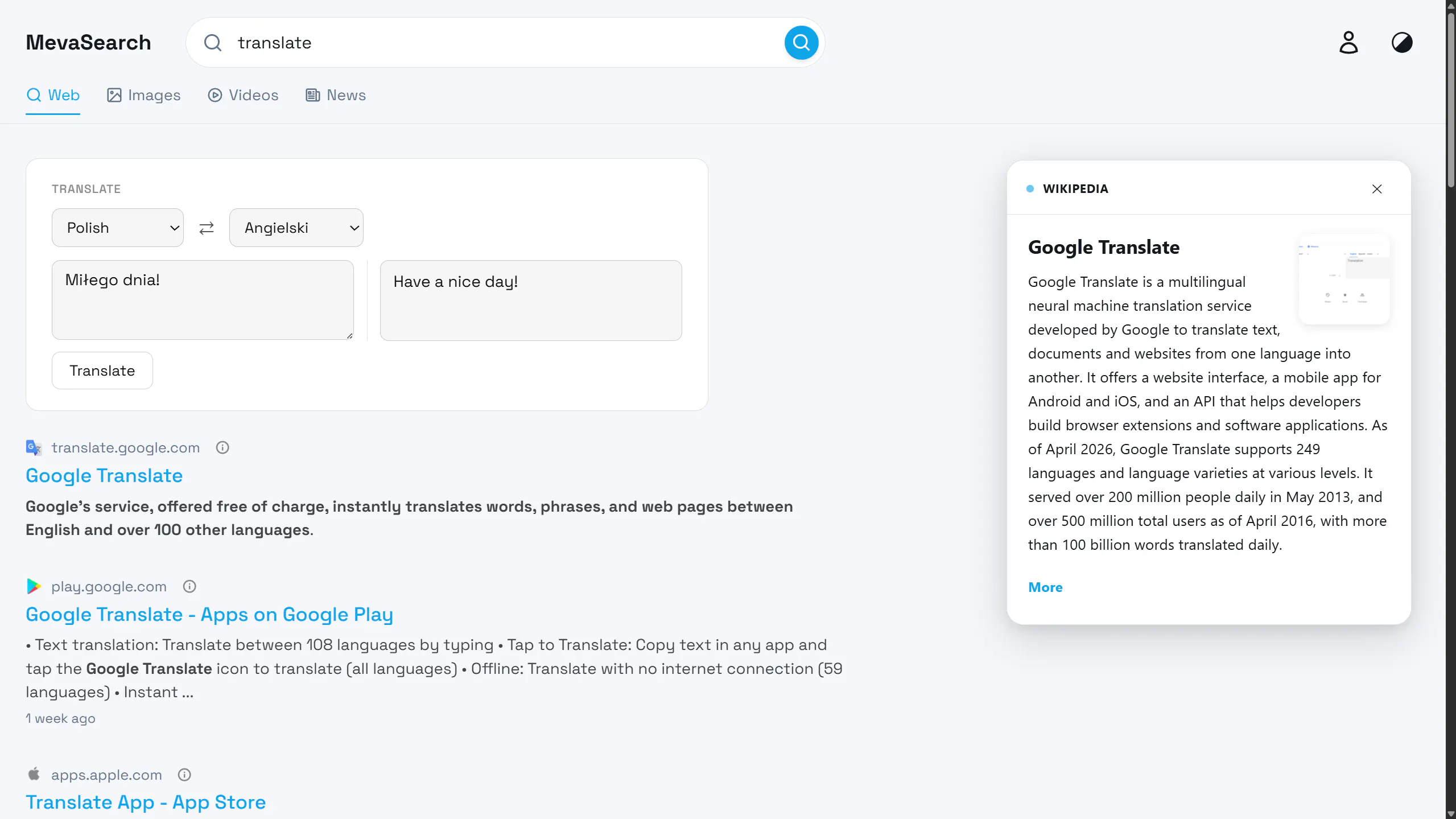Screen dimensions: 1456x819
Task: Open Google Translate - Apps on Google Play
Action: tap(209, 615)
